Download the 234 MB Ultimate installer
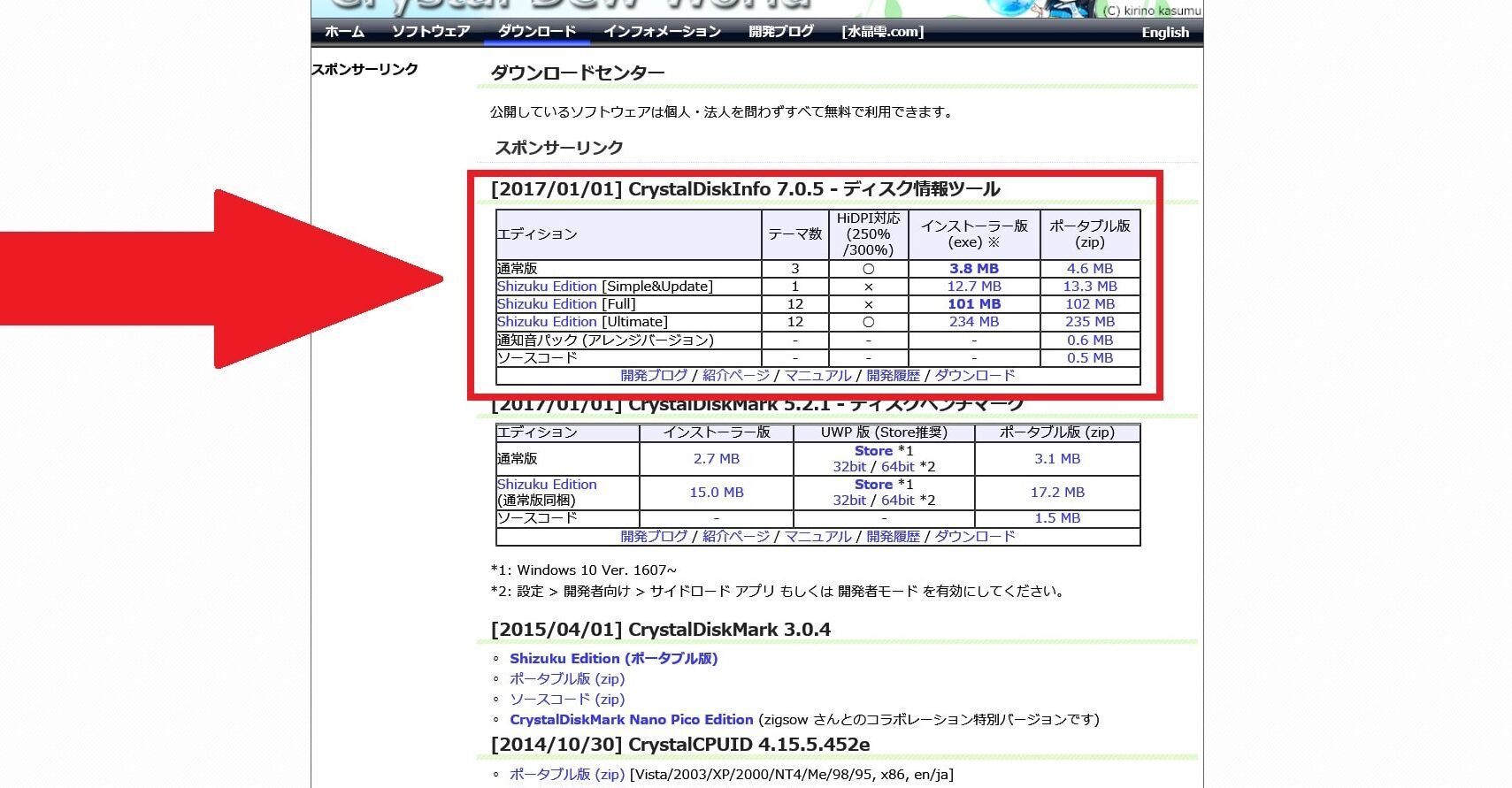 click(974, 322)
